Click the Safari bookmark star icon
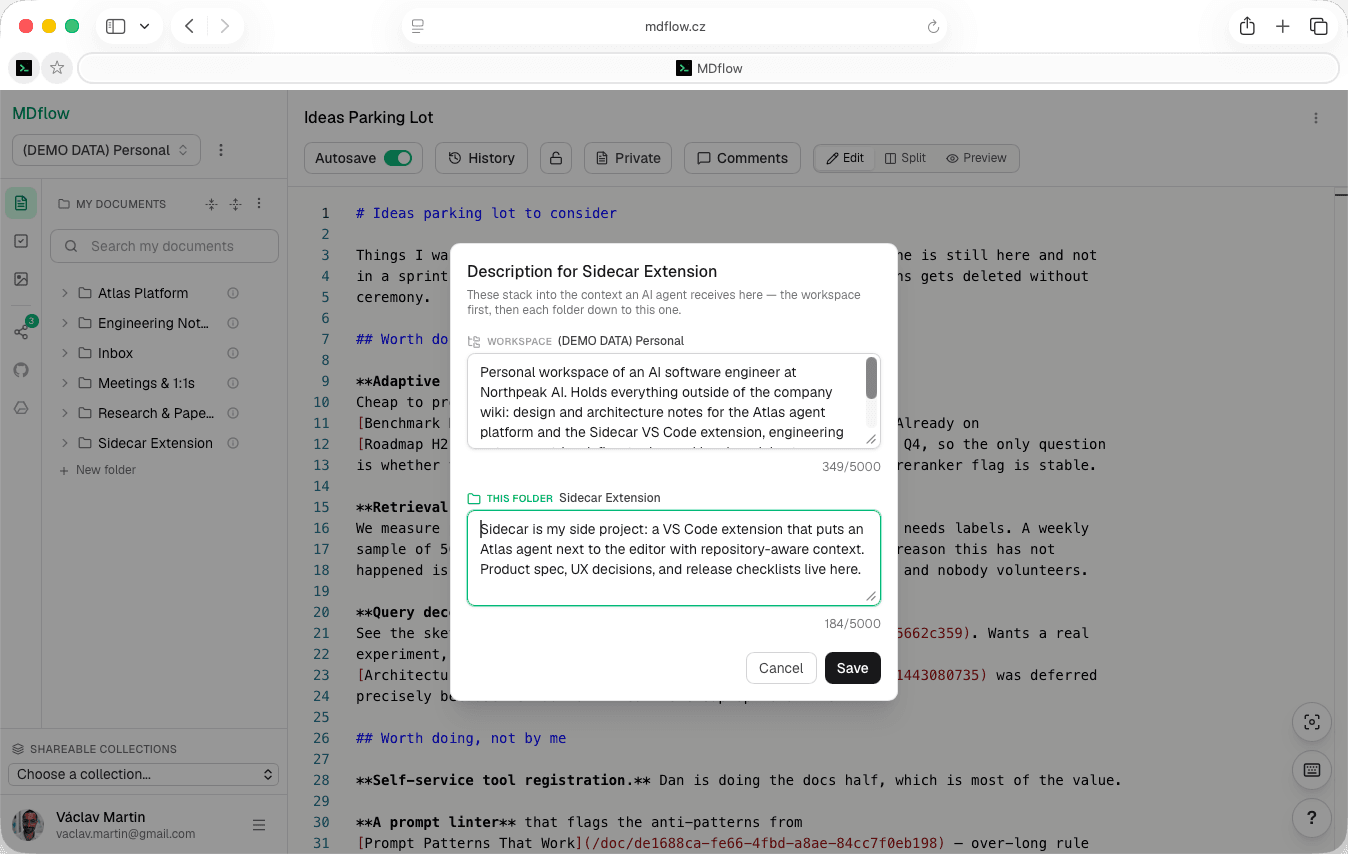This screenshot has height=854, width=1348. (57, 68)
